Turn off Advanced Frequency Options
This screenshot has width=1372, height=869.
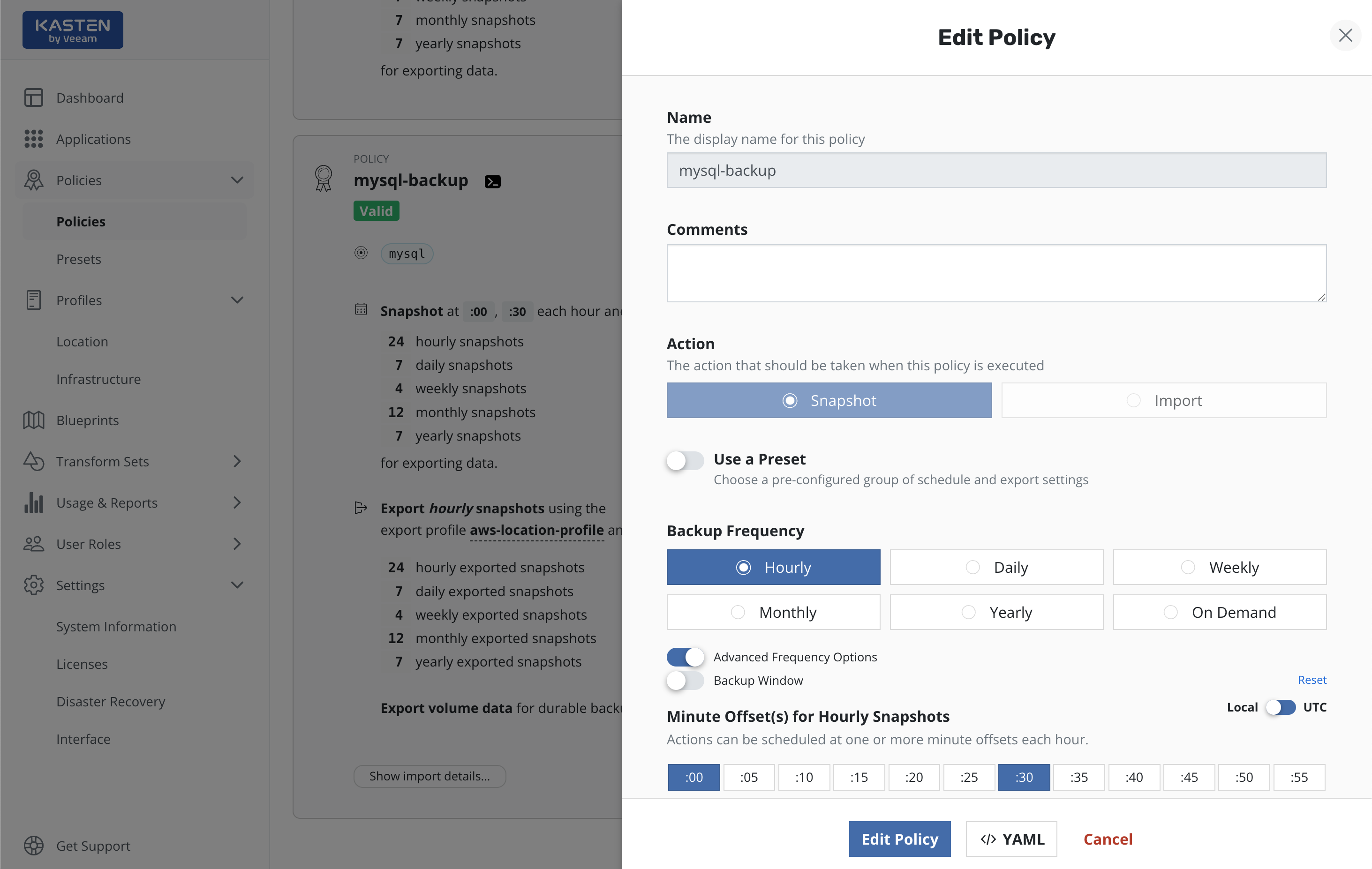tap(685, 657)
